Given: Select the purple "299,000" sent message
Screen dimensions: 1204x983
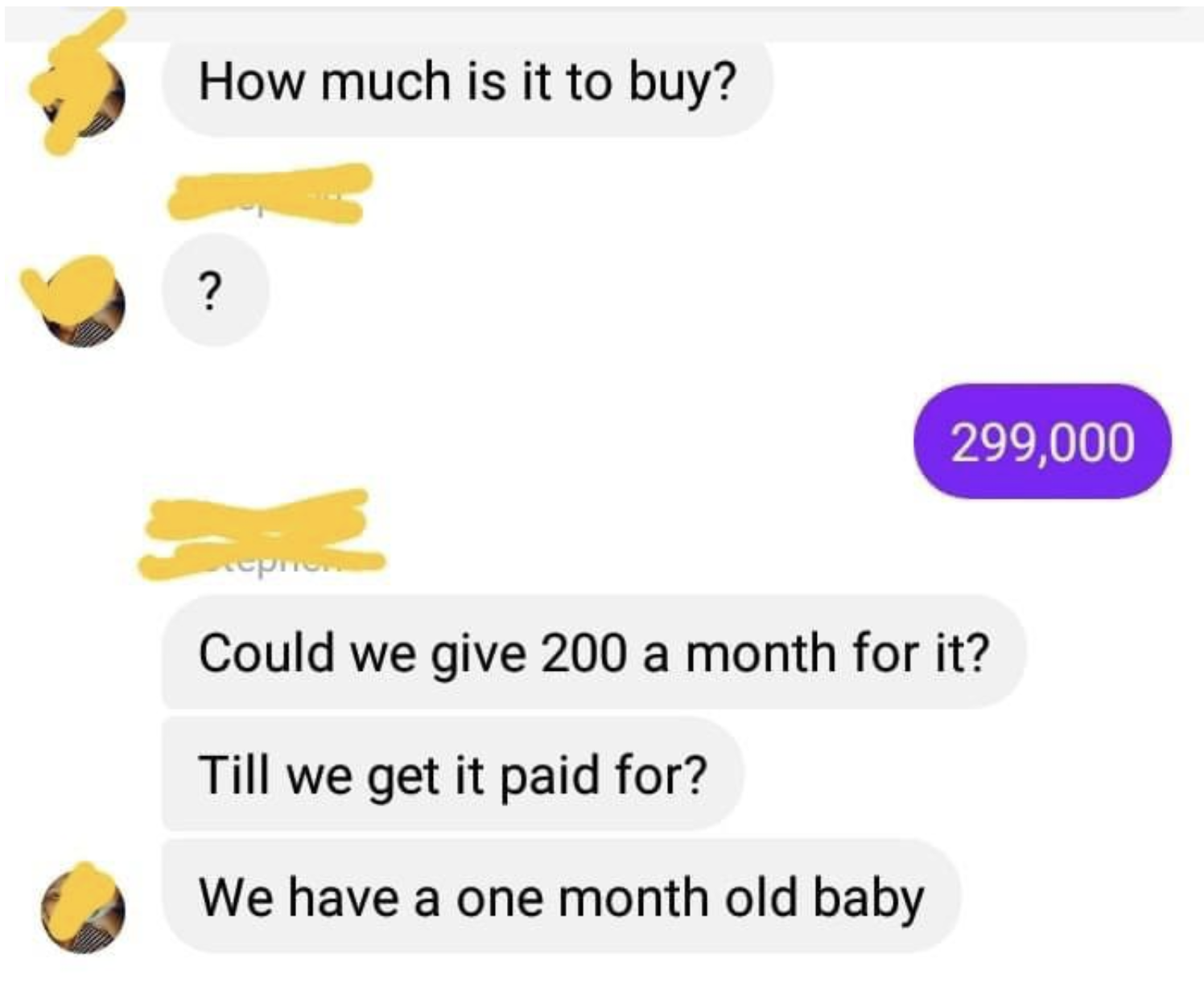Looking at the screenshot, I should click(x=1042, y=442).
